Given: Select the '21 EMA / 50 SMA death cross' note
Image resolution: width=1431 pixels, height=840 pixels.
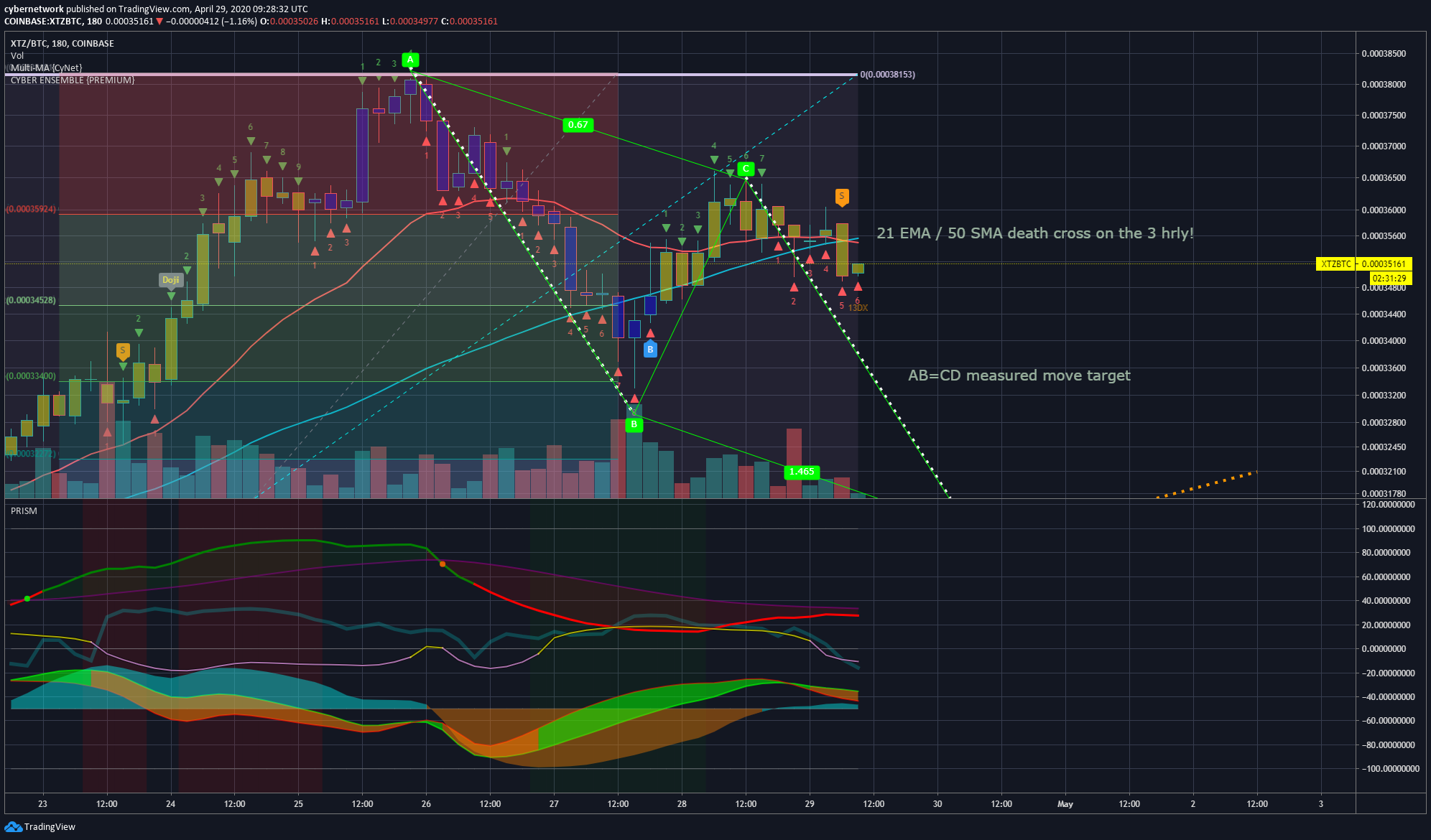Looking at the screenshot, I should [x=1035, y=233].
